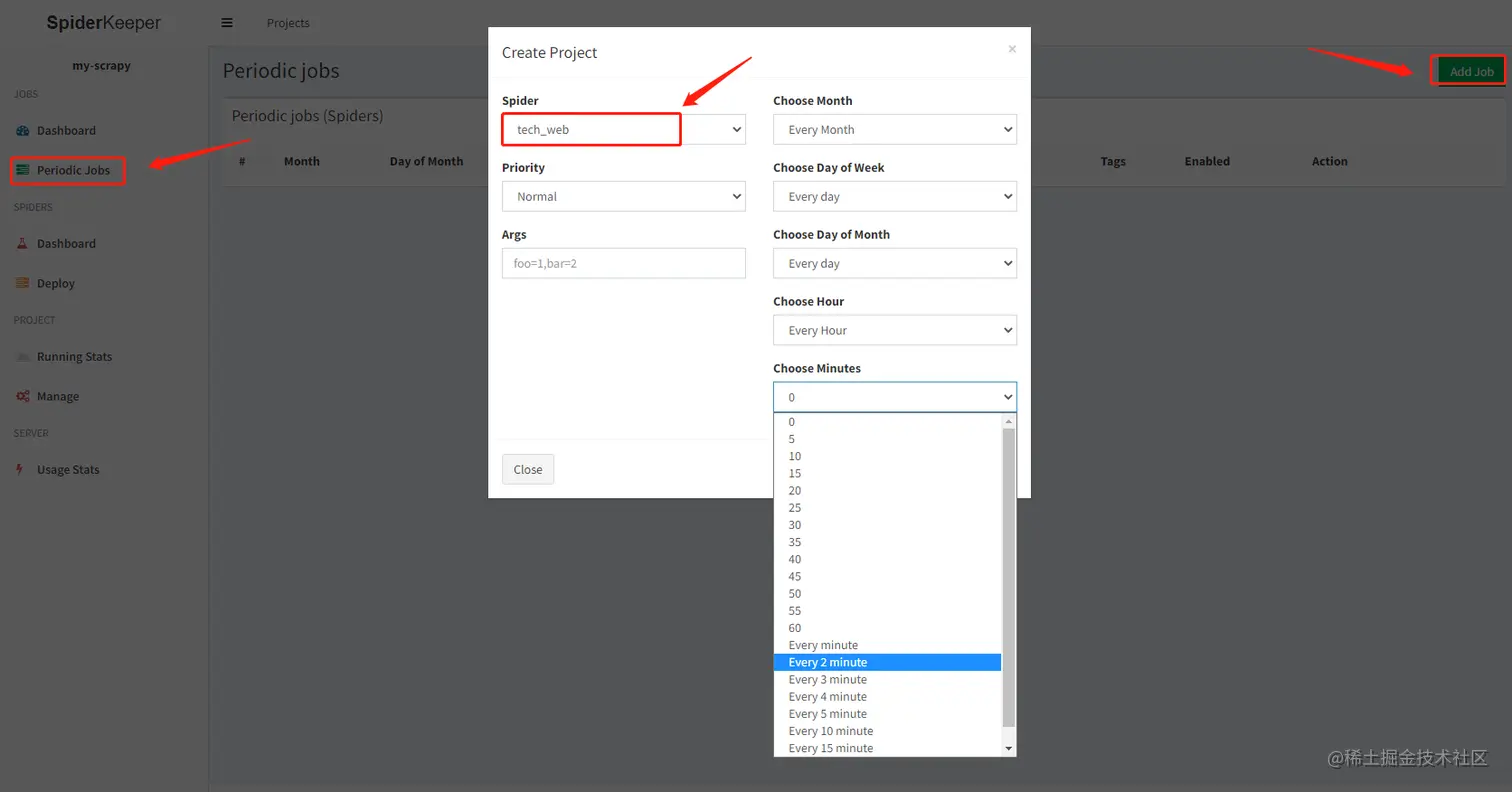
Task: Select minute option 55
Action: pos(887,611)
